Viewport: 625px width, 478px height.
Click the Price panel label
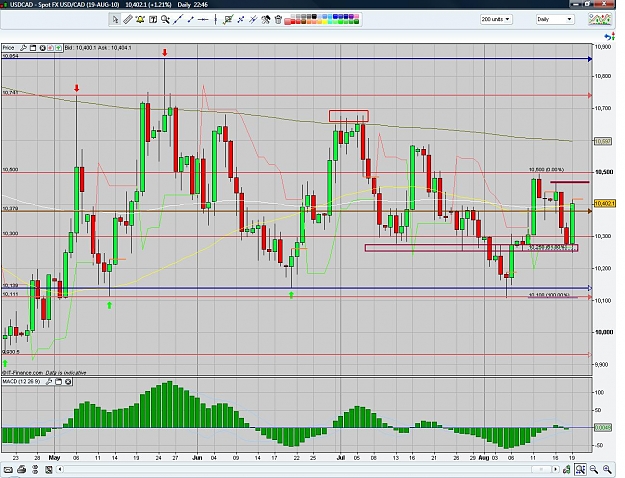[8, 48]
